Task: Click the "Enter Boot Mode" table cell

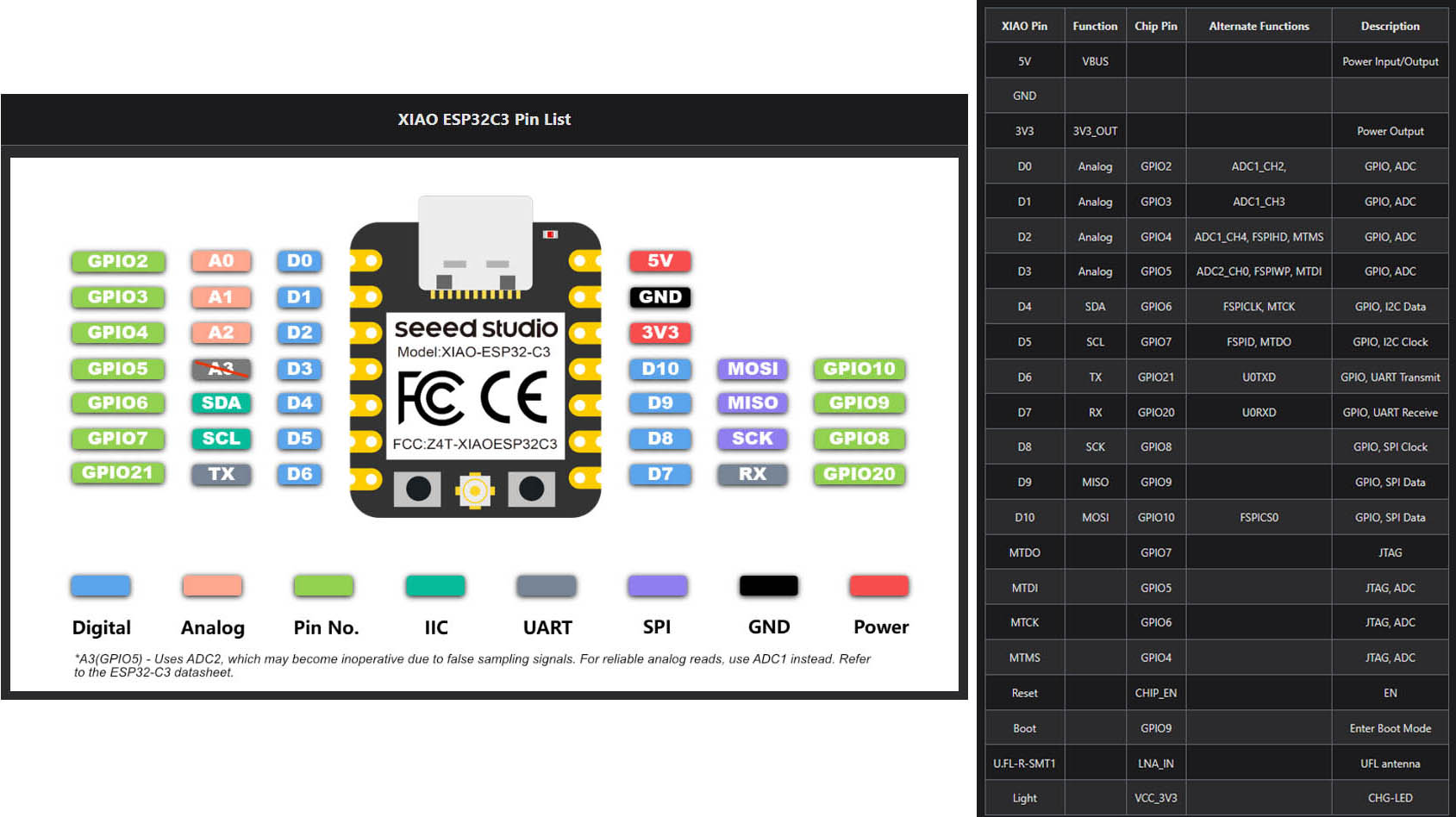Action: (x=1390, y=728)
